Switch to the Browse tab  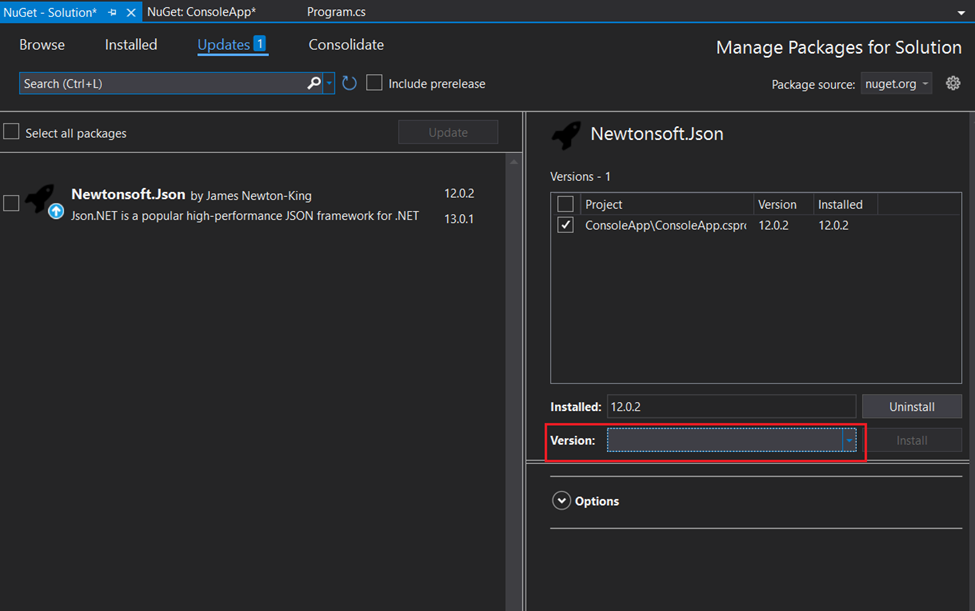pos(41,44)
